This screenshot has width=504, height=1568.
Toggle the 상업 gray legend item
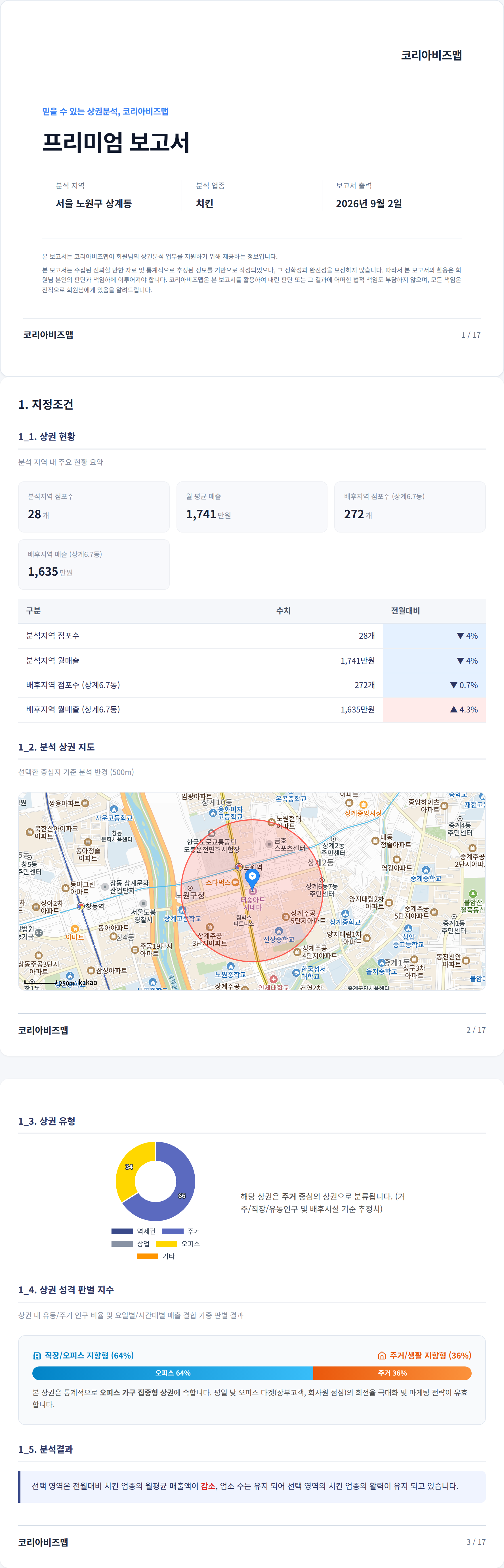pos(130,1244)
